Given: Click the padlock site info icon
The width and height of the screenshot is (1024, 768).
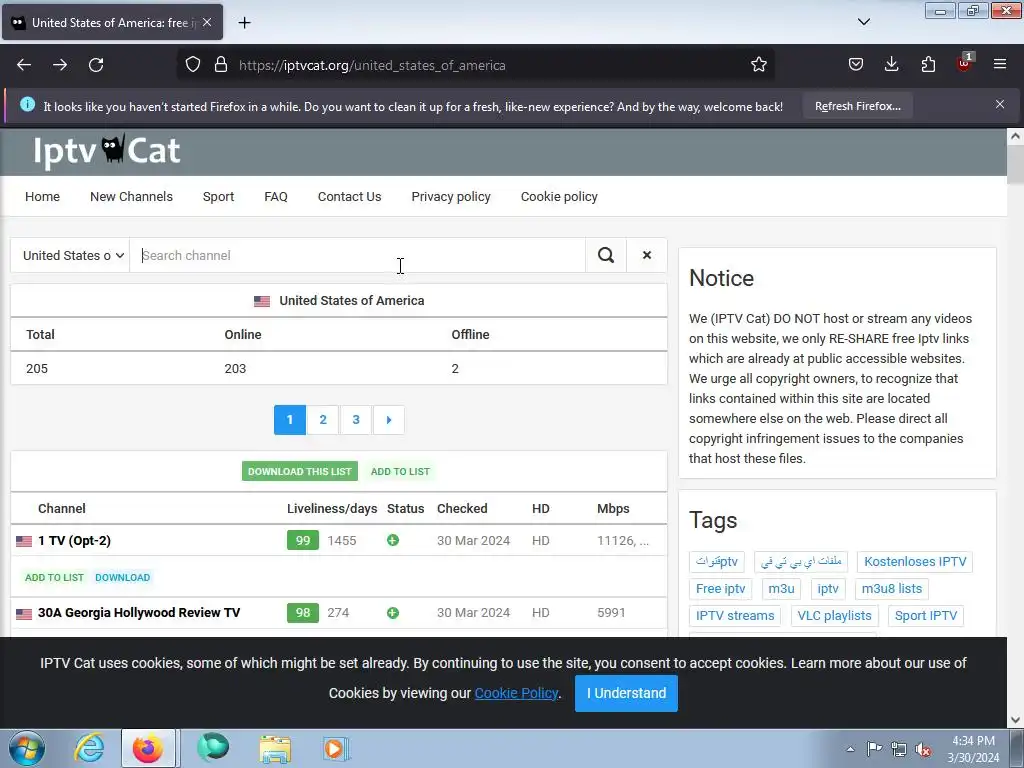Looking at the screenshot, I should click(221, 65).
